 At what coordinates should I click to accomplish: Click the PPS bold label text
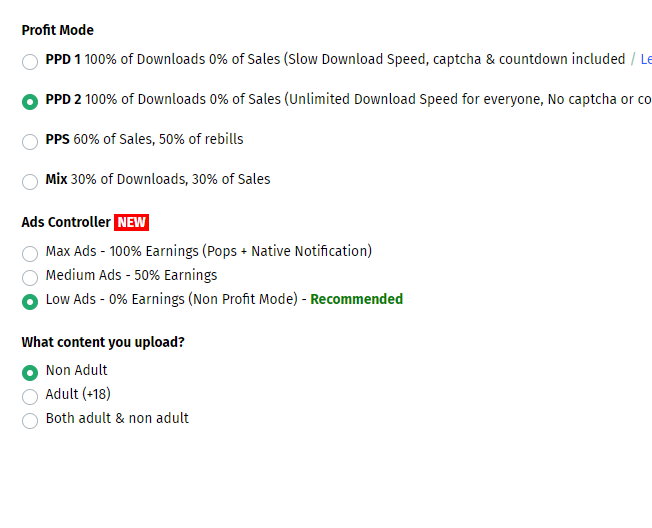point(57,139)
